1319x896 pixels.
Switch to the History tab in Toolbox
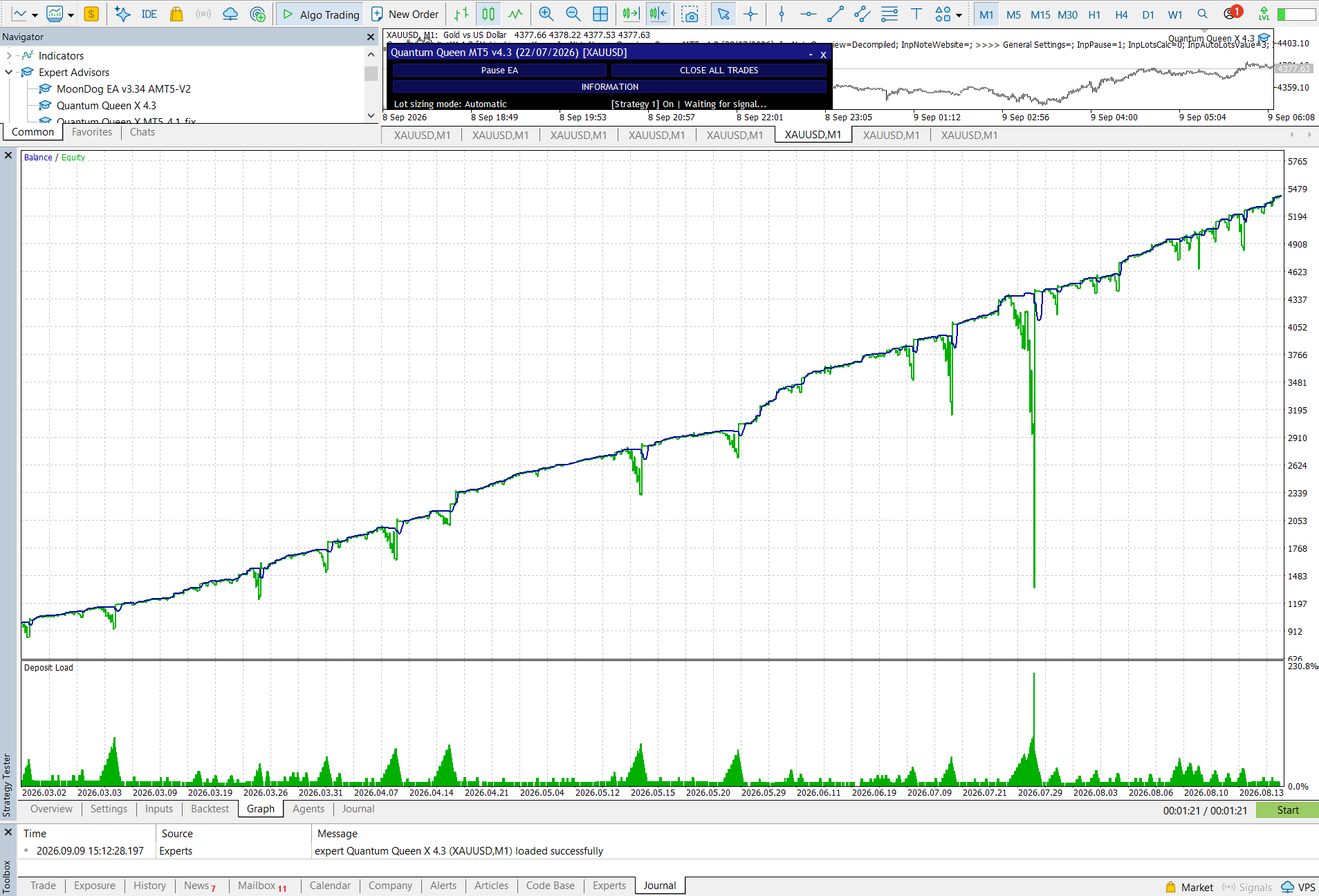pos(149,886)
